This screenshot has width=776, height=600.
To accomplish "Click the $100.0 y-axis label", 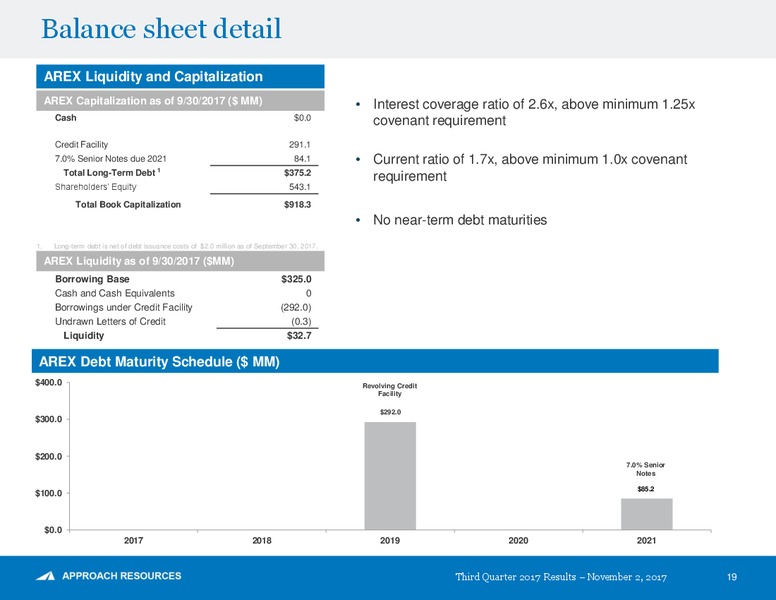I will [x=48, y=493].
